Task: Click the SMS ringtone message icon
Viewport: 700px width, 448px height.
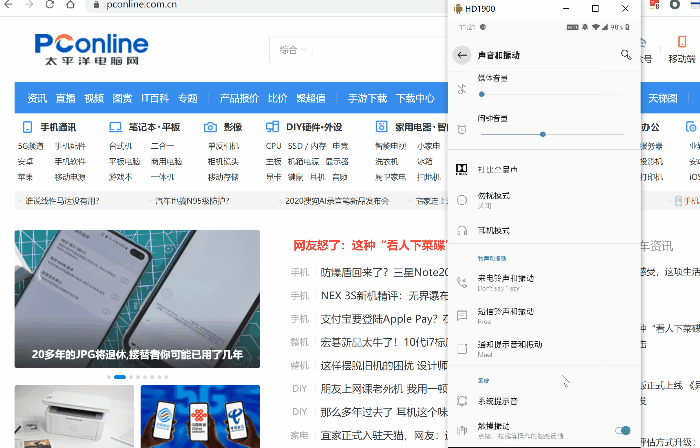Action: pos(462,315)
